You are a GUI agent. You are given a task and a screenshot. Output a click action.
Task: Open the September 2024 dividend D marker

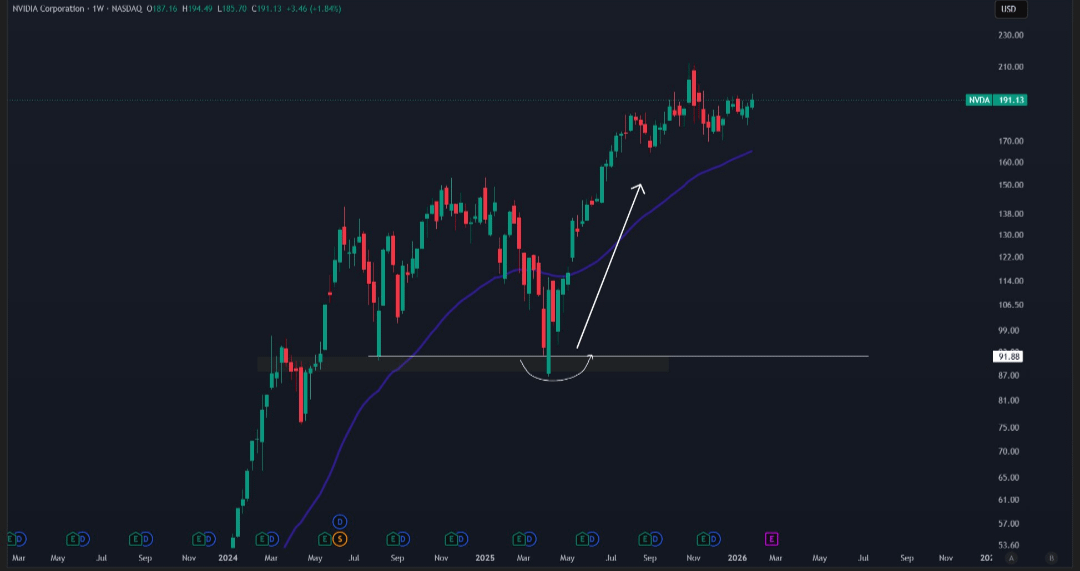pyautogui.click(x=404, y=539)
